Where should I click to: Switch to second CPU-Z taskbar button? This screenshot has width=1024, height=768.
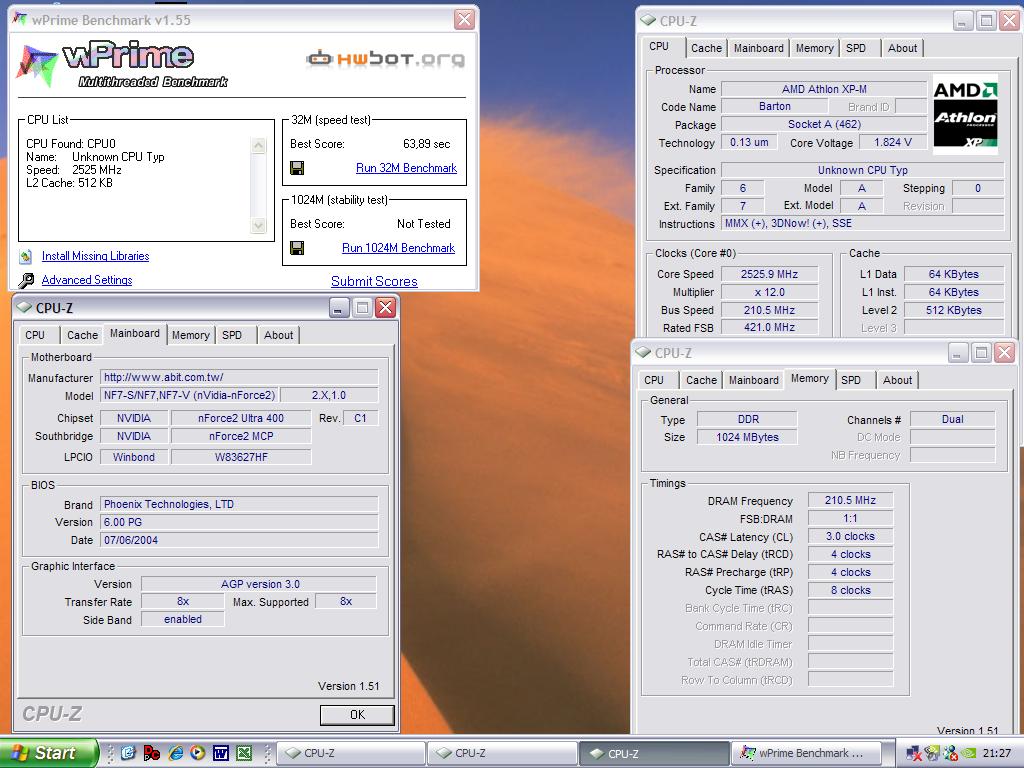(x=503, y=754)
